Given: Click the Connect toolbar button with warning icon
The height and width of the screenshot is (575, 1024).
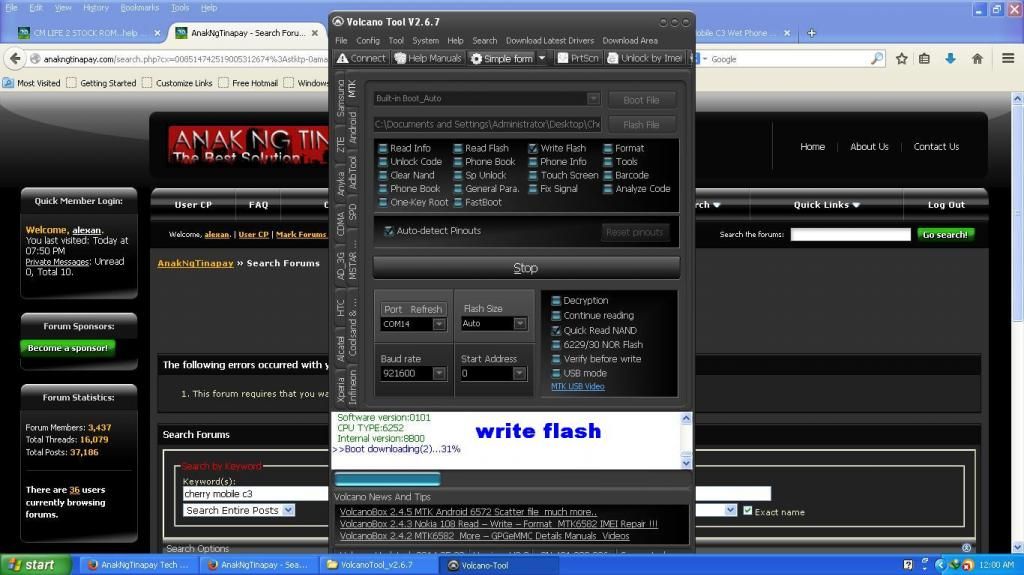Looking at the screenshot, I should tap(360, 58).
